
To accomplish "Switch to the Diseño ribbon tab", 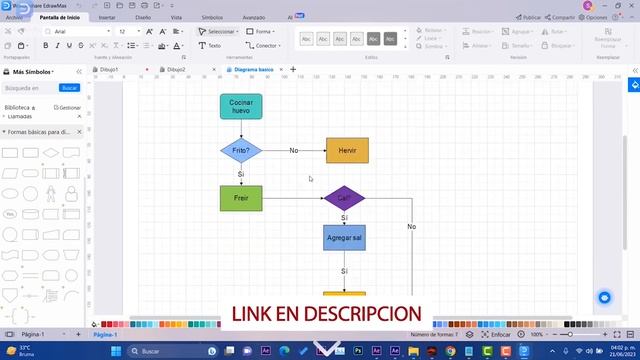I will (x=143, y=18).
